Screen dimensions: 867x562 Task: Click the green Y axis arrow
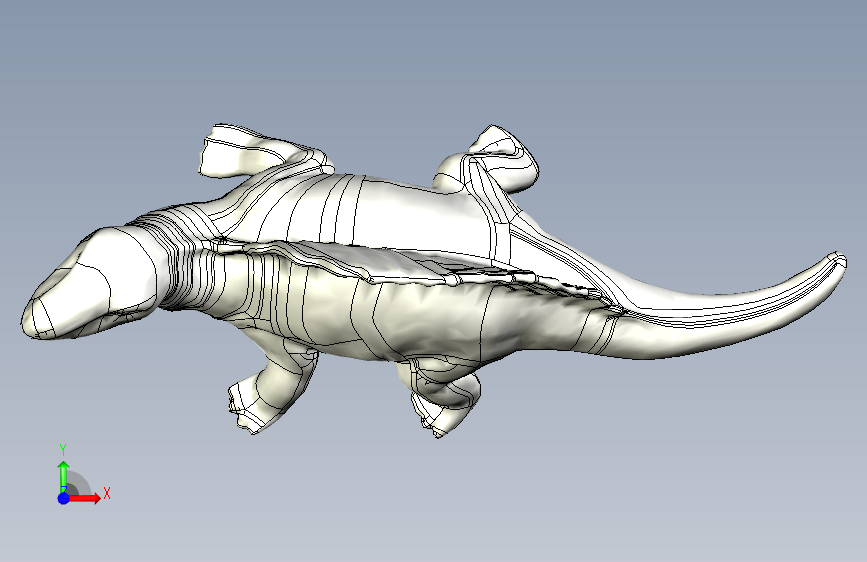click(64, 476)
